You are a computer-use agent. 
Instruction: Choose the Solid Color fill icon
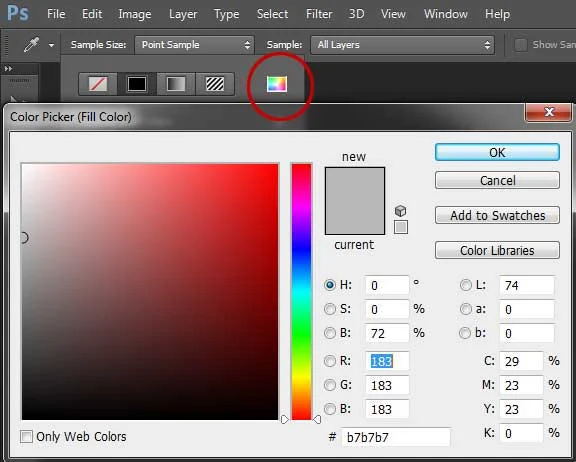(137, 84)
